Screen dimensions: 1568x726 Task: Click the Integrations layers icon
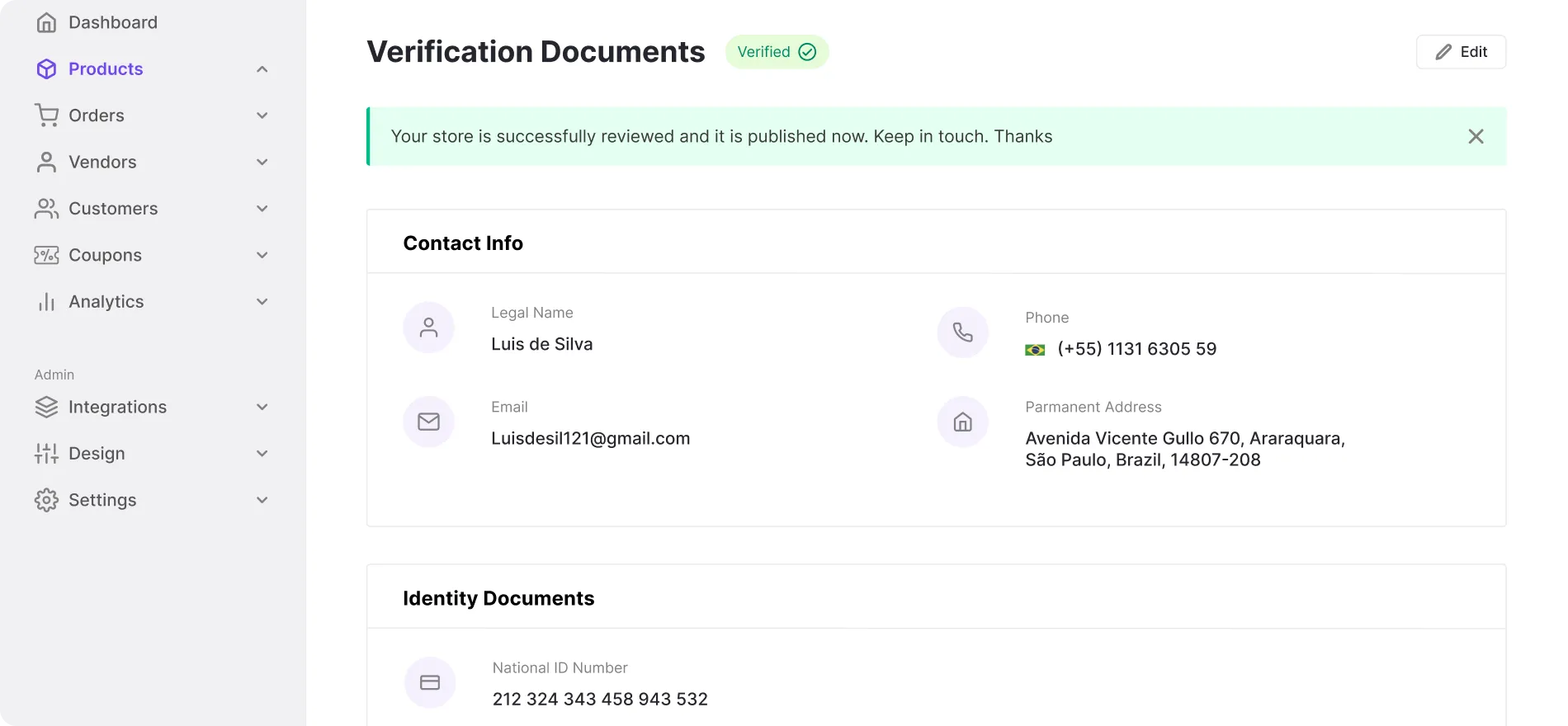pos(47,407)
